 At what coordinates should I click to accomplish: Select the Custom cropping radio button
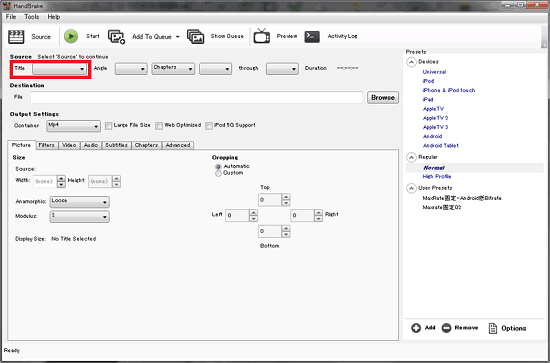[218, 173]
